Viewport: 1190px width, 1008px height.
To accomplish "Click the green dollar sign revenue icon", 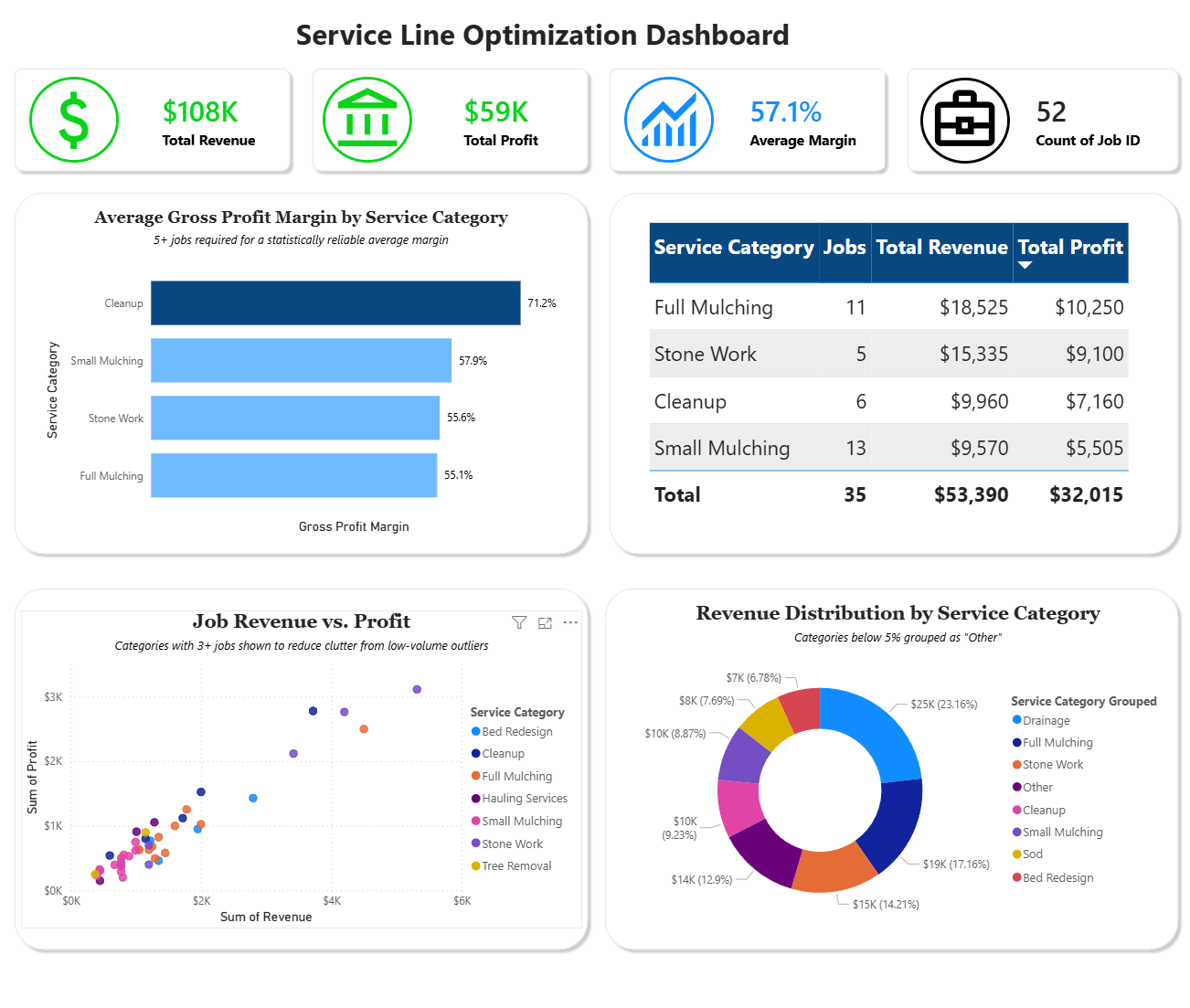I will [74, 120].
